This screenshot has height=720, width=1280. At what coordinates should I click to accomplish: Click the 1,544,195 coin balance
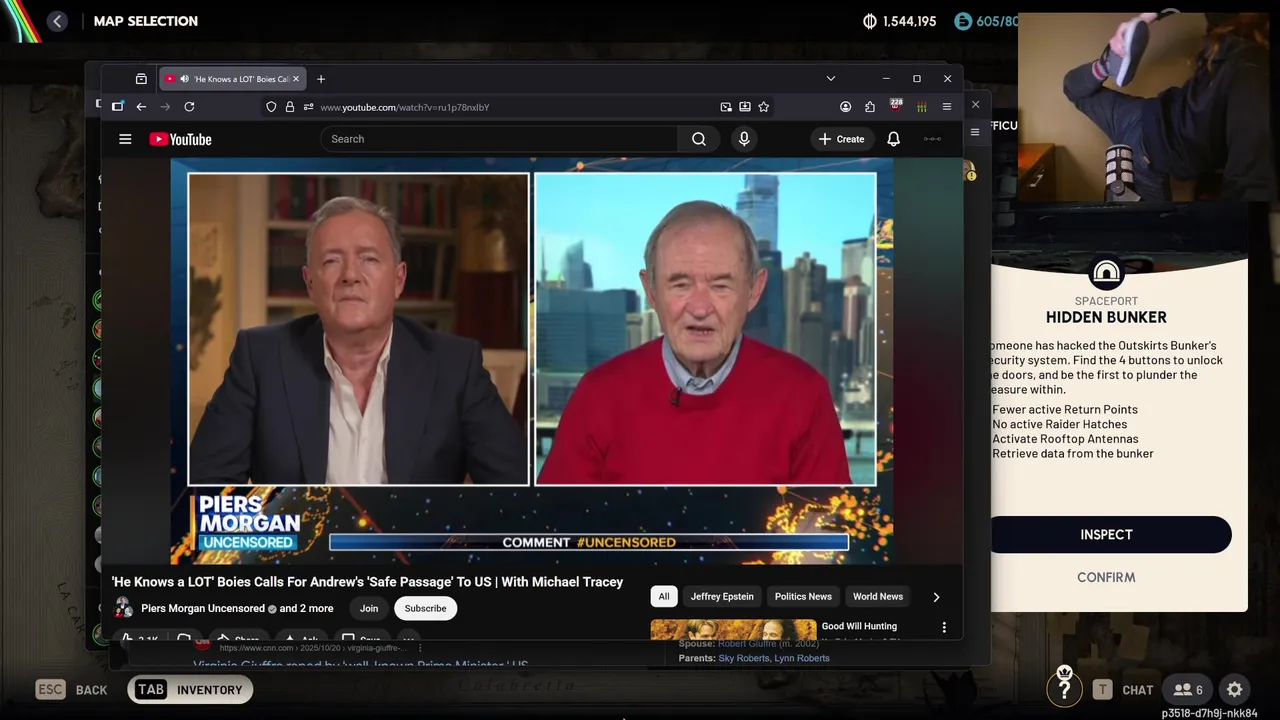(900, 21)
